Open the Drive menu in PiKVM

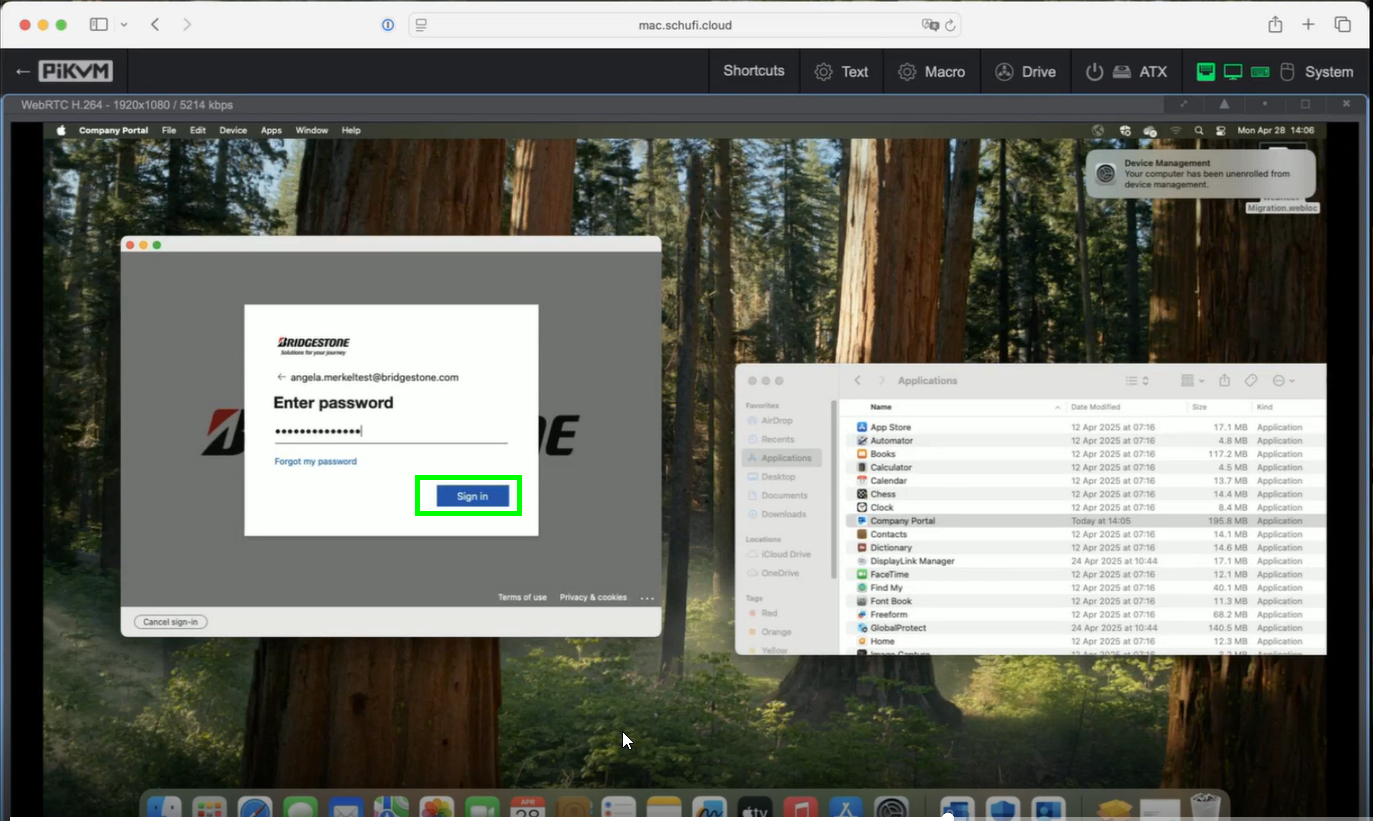click(x=1025, y=72)
